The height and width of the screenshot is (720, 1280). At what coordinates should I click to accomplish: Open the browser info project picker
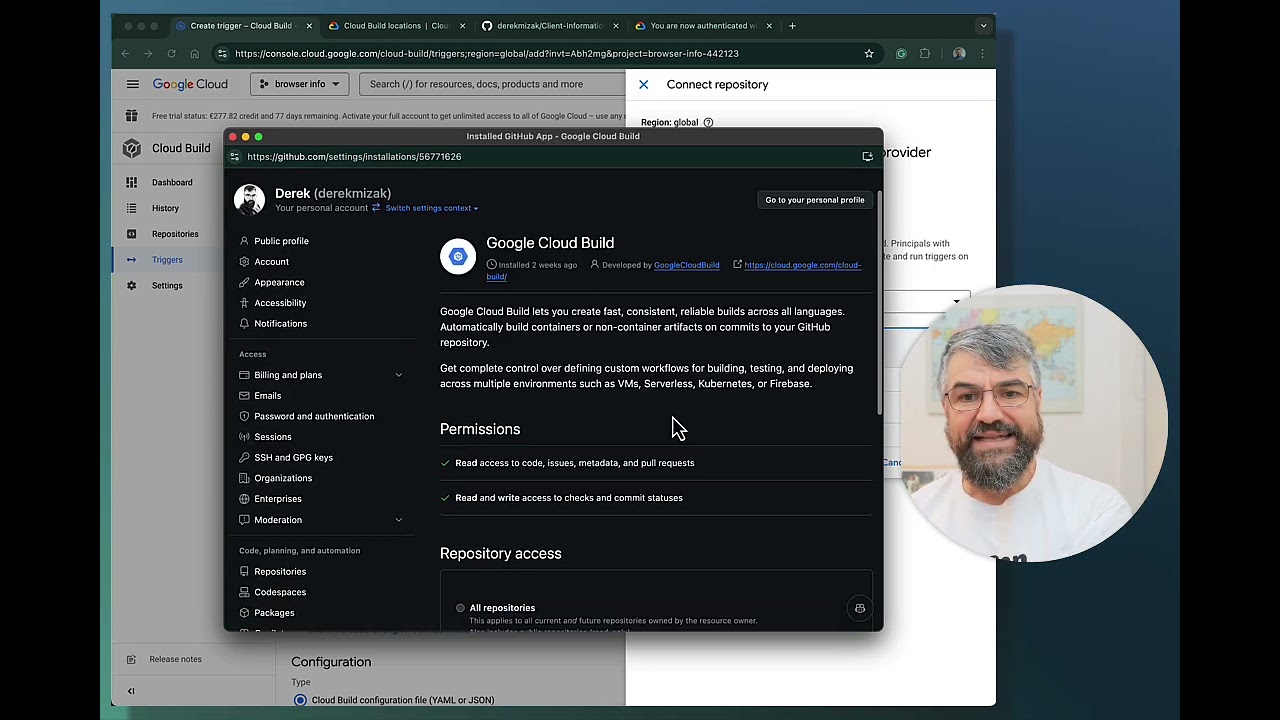(x=299, y=84)
